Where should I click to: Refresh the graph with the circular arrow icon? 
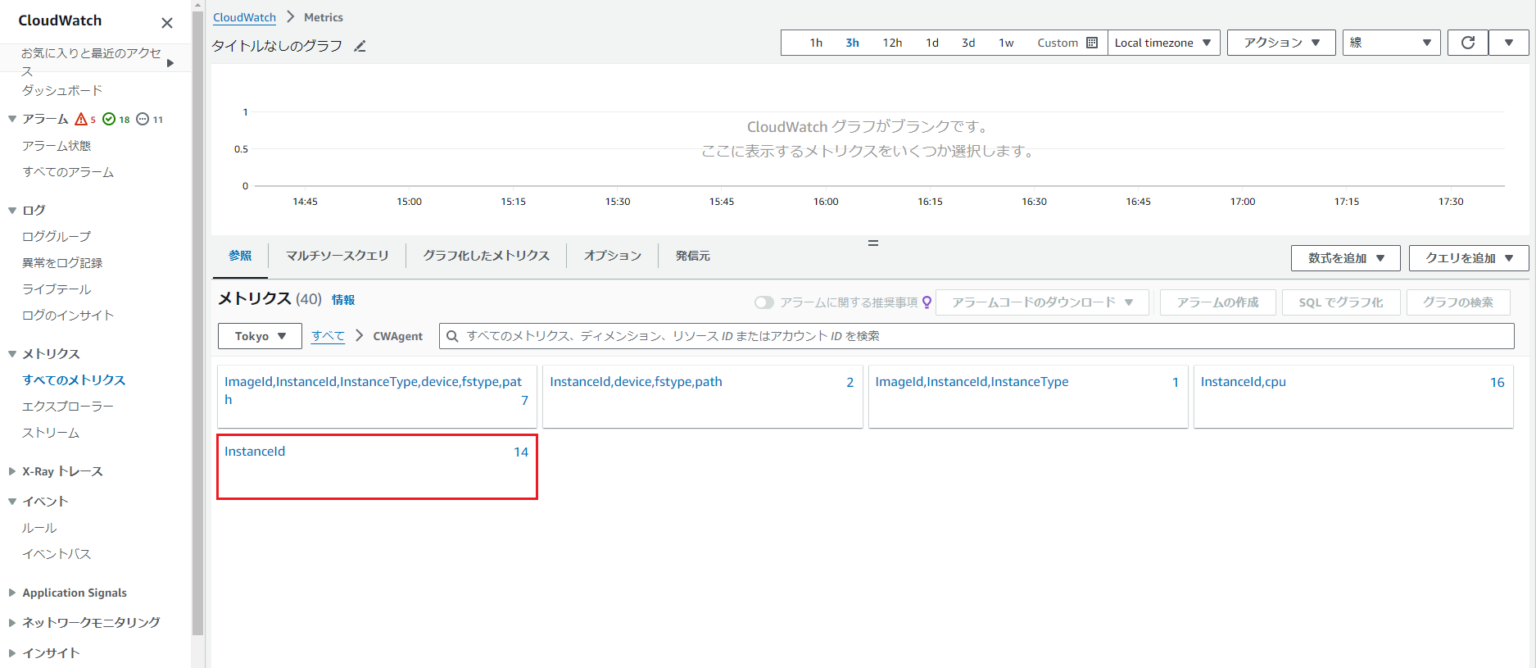coord(1467,42)
